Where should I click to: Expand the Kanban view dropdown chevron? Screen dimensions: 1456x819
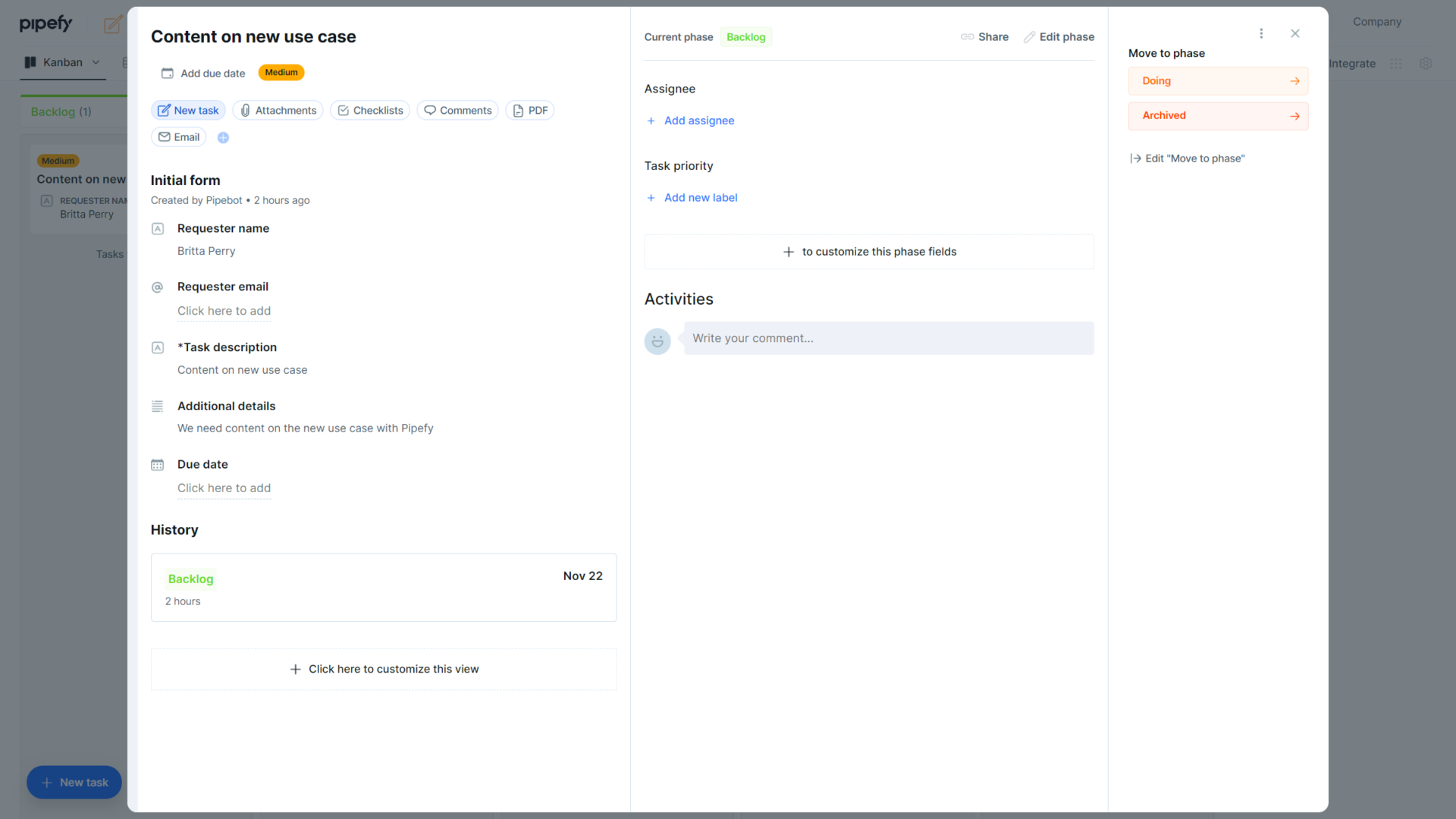(96, 62)
